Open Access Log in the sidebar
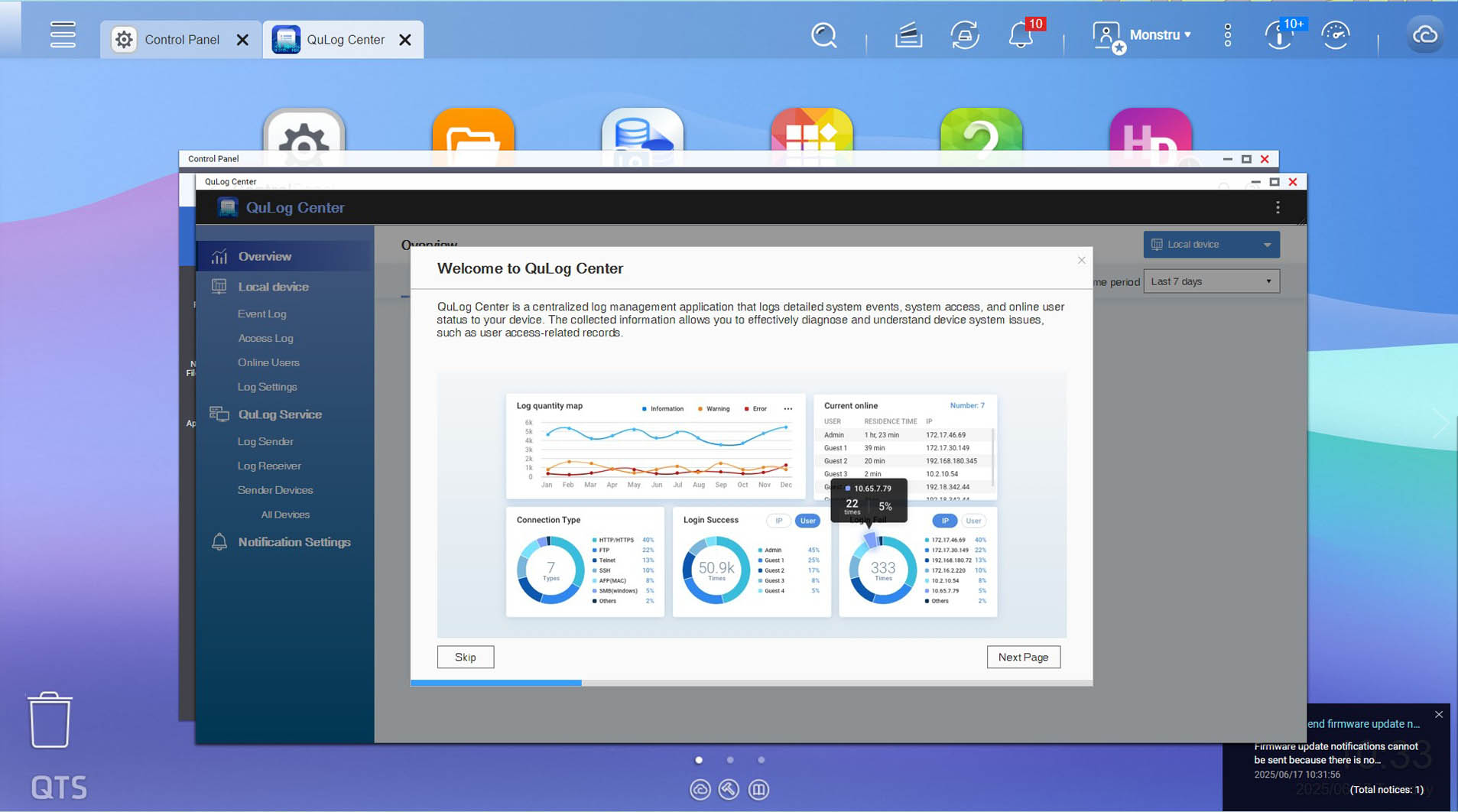 coord(265,338)
